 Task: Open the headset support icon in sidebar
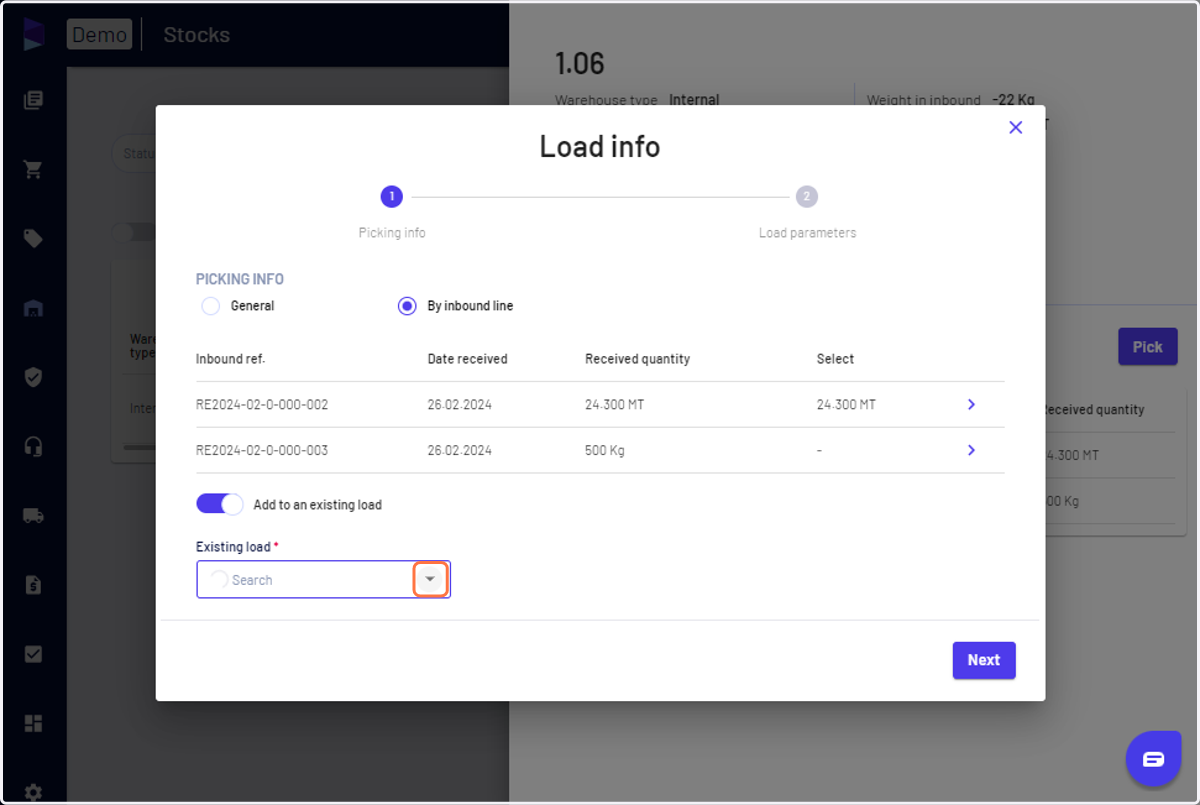pos(33,446)
